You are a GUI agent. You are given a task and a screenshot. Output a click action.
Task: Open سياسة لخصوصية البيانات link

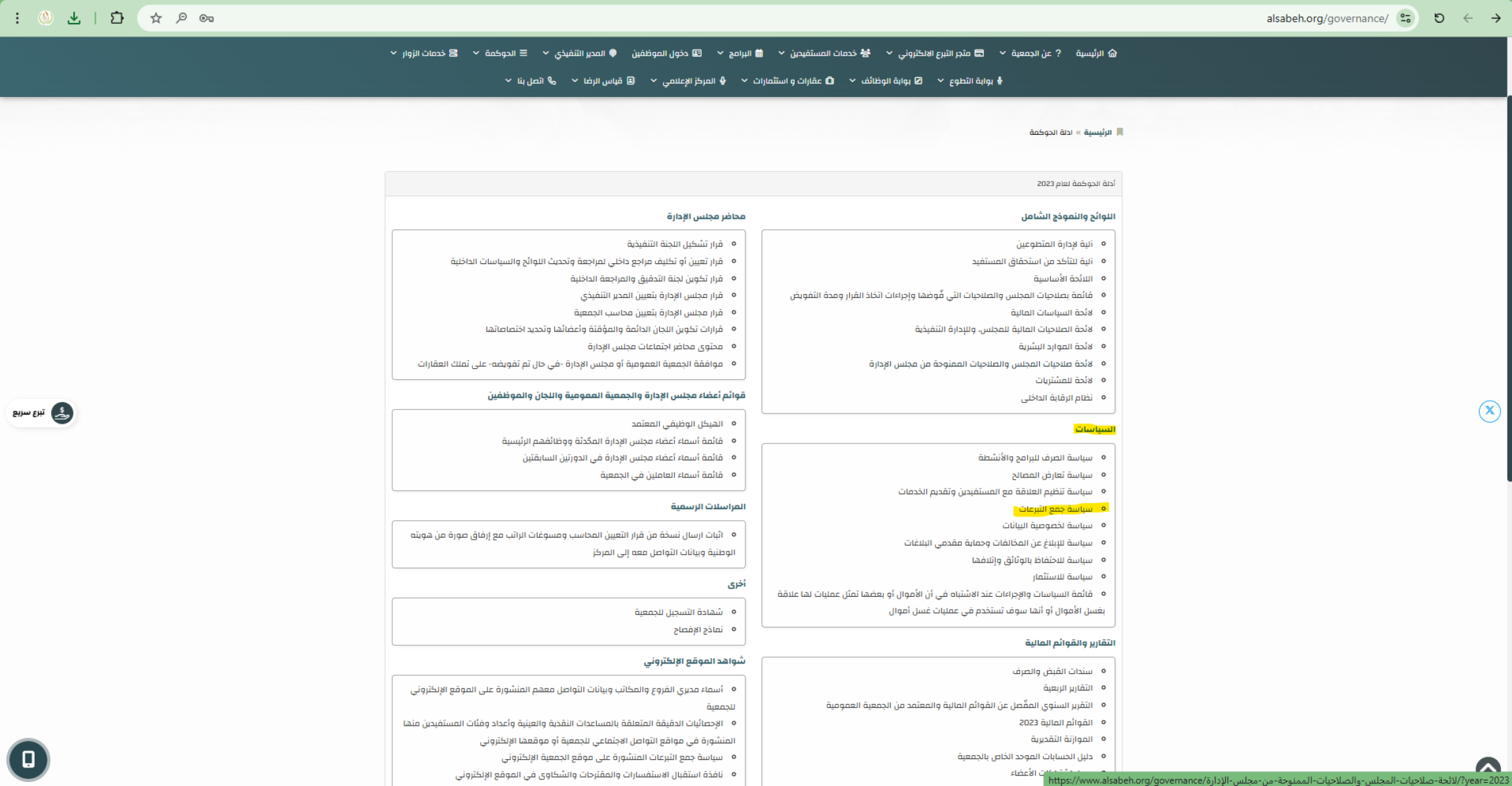(1048, 526)
